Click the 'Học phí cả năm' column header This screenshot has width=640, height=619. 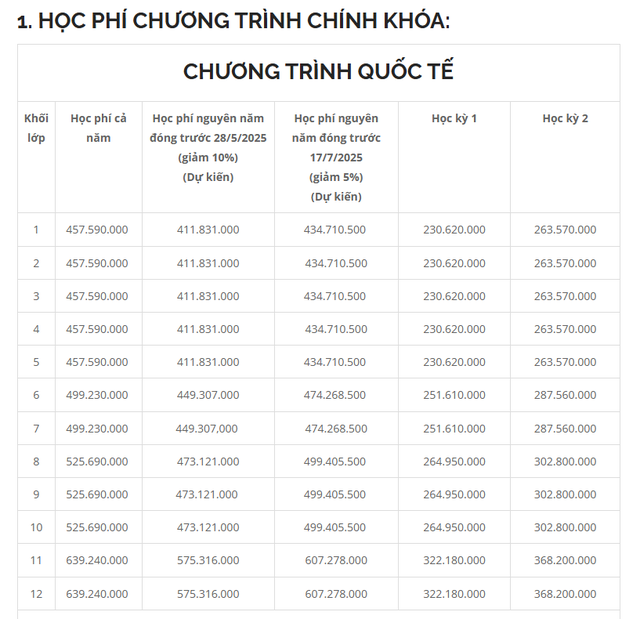(x=98, y=128)
